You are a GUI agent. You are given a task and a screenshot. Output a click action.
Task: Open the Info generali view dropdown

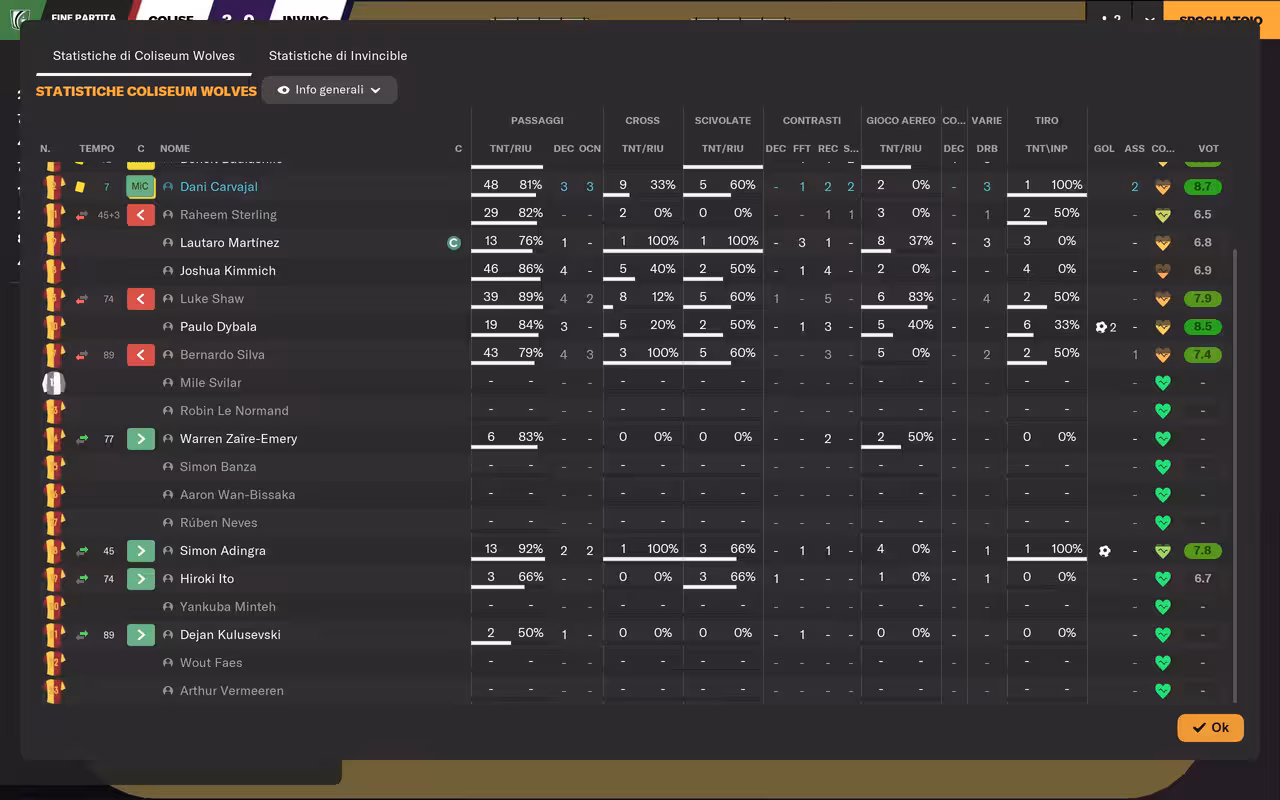pos(329,90)
